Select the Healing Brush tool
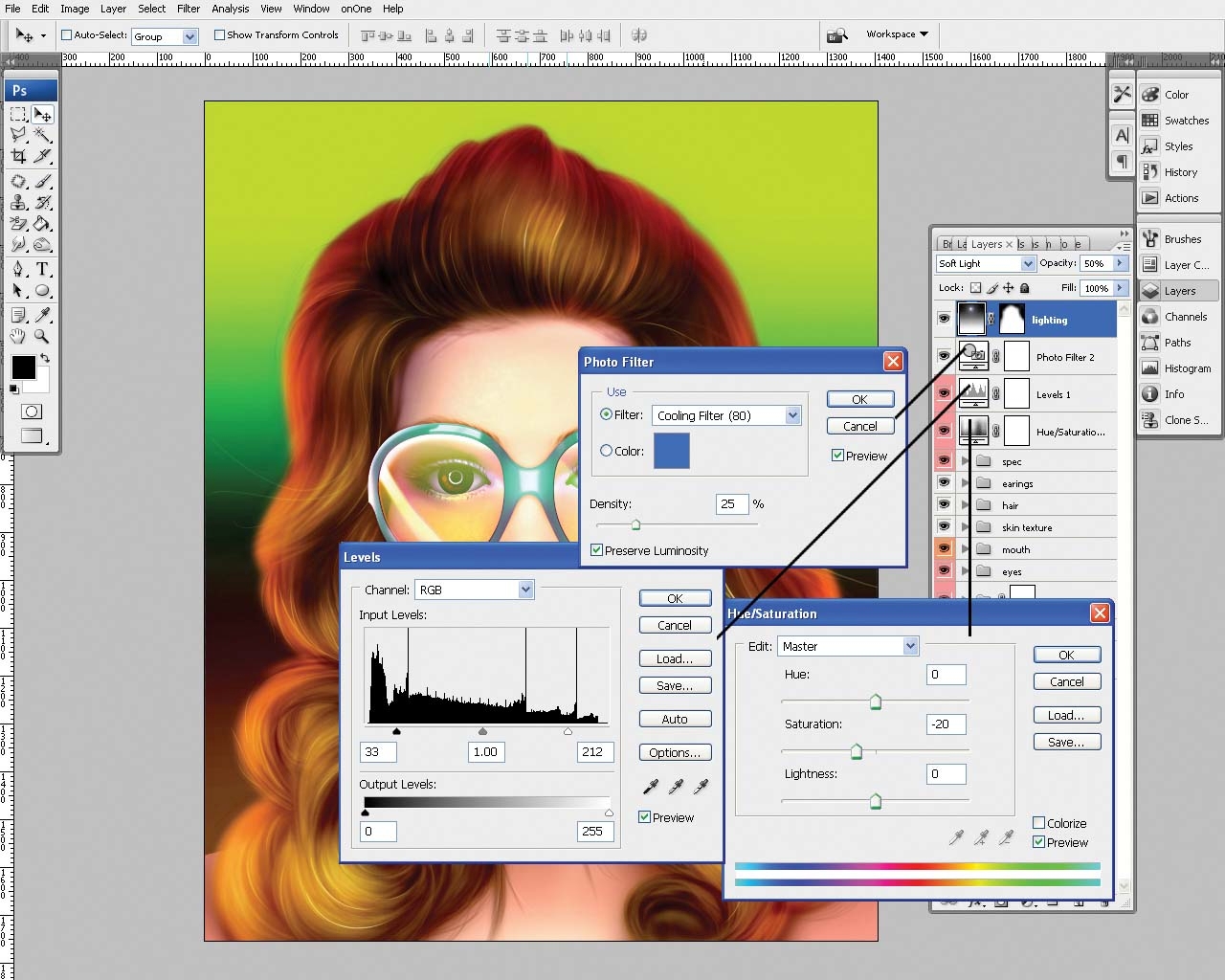The height and width of the screenshot is (980, 1225). (18, 181)
